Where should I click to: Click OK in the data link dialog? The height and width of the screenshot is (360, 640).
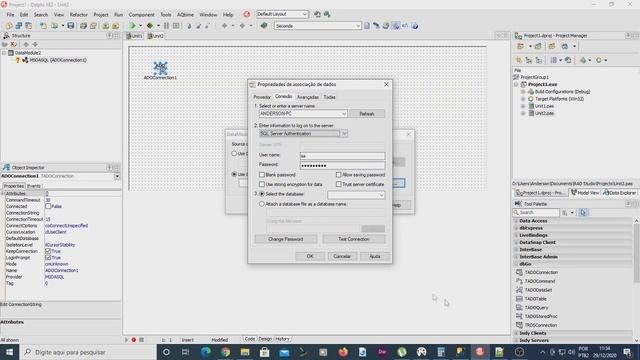pyautogui.click(x=310, y=256)
